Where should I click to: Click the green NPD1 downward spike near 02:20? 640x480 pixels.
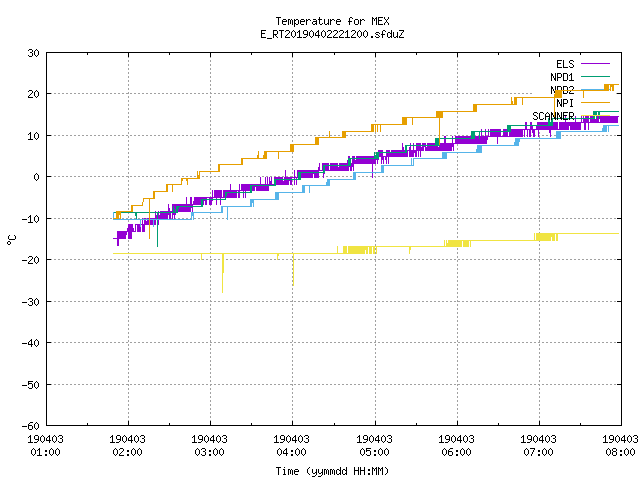[x=158, y=229]
